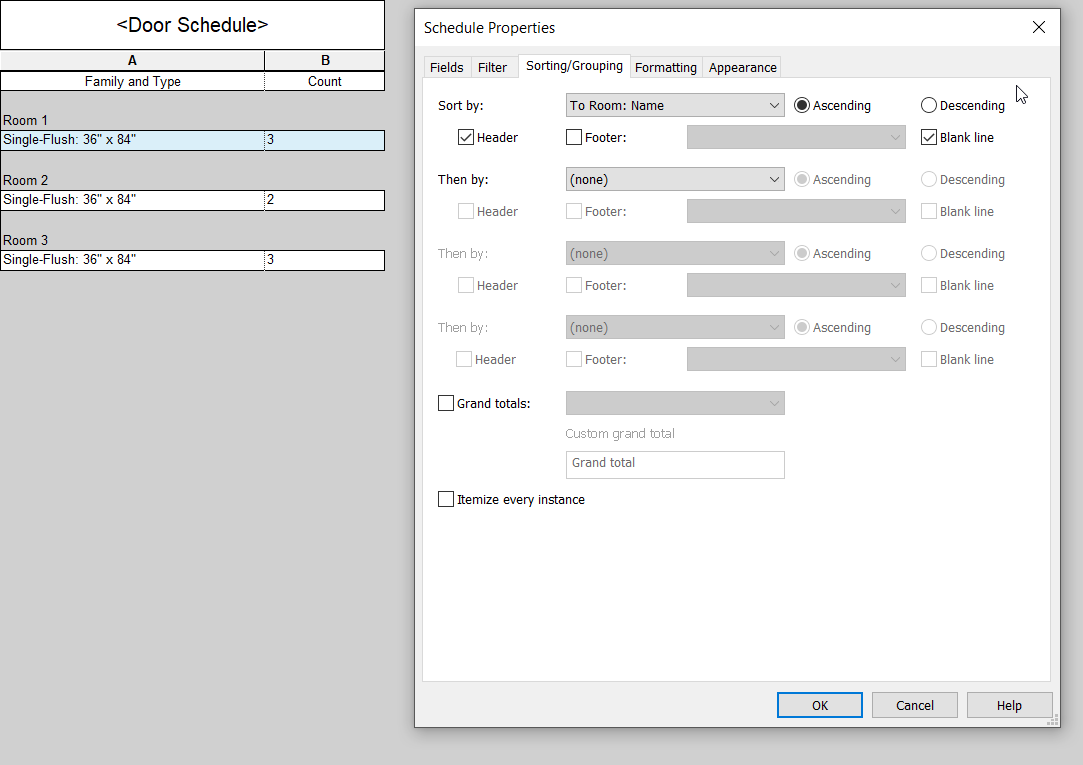Select the Ascending radio button for Sort by
1083x765 pixels.
click(x=802, y=104)
